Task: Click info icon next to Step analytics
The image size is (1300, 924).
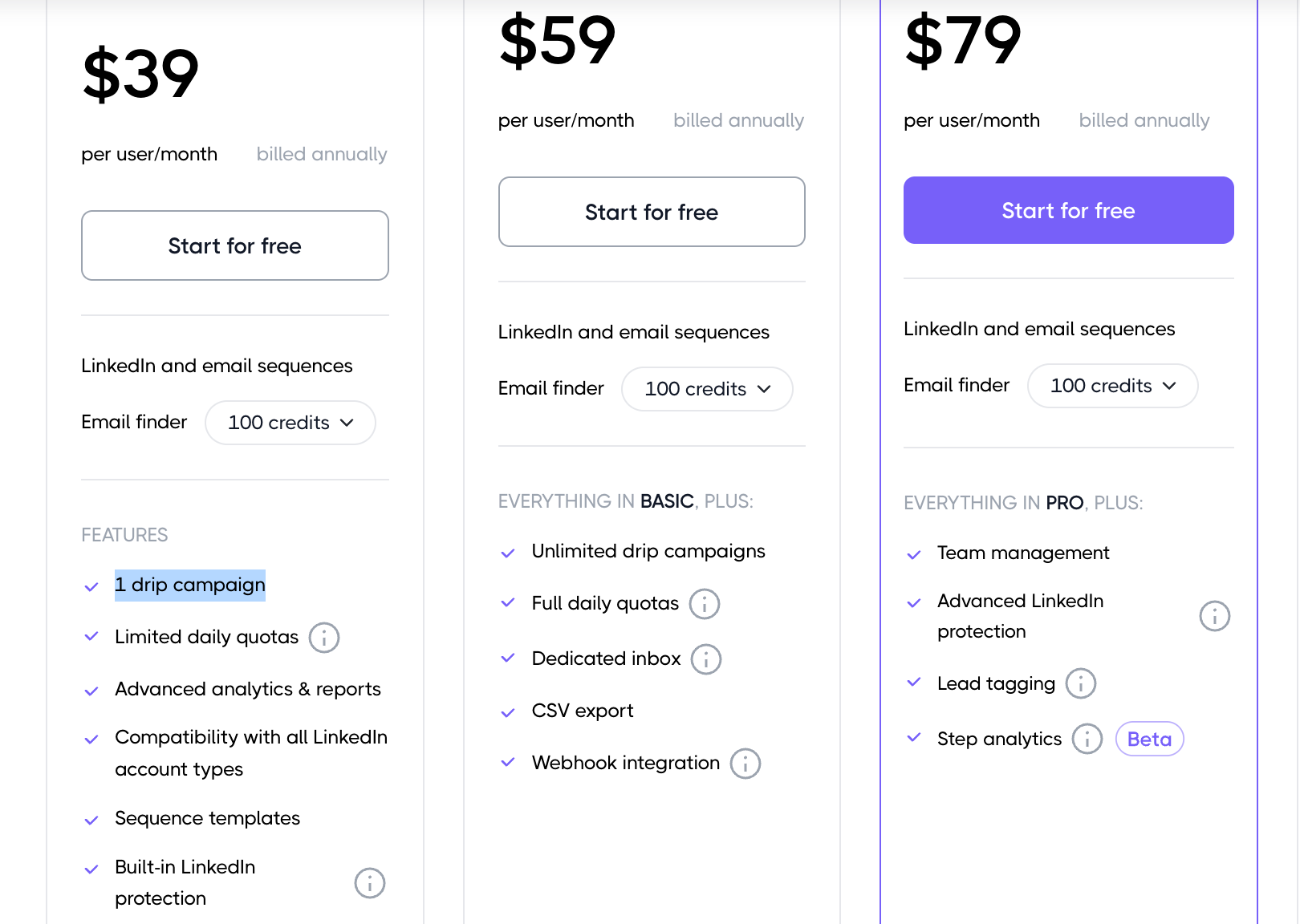Action: click(x=1087, y=739)
